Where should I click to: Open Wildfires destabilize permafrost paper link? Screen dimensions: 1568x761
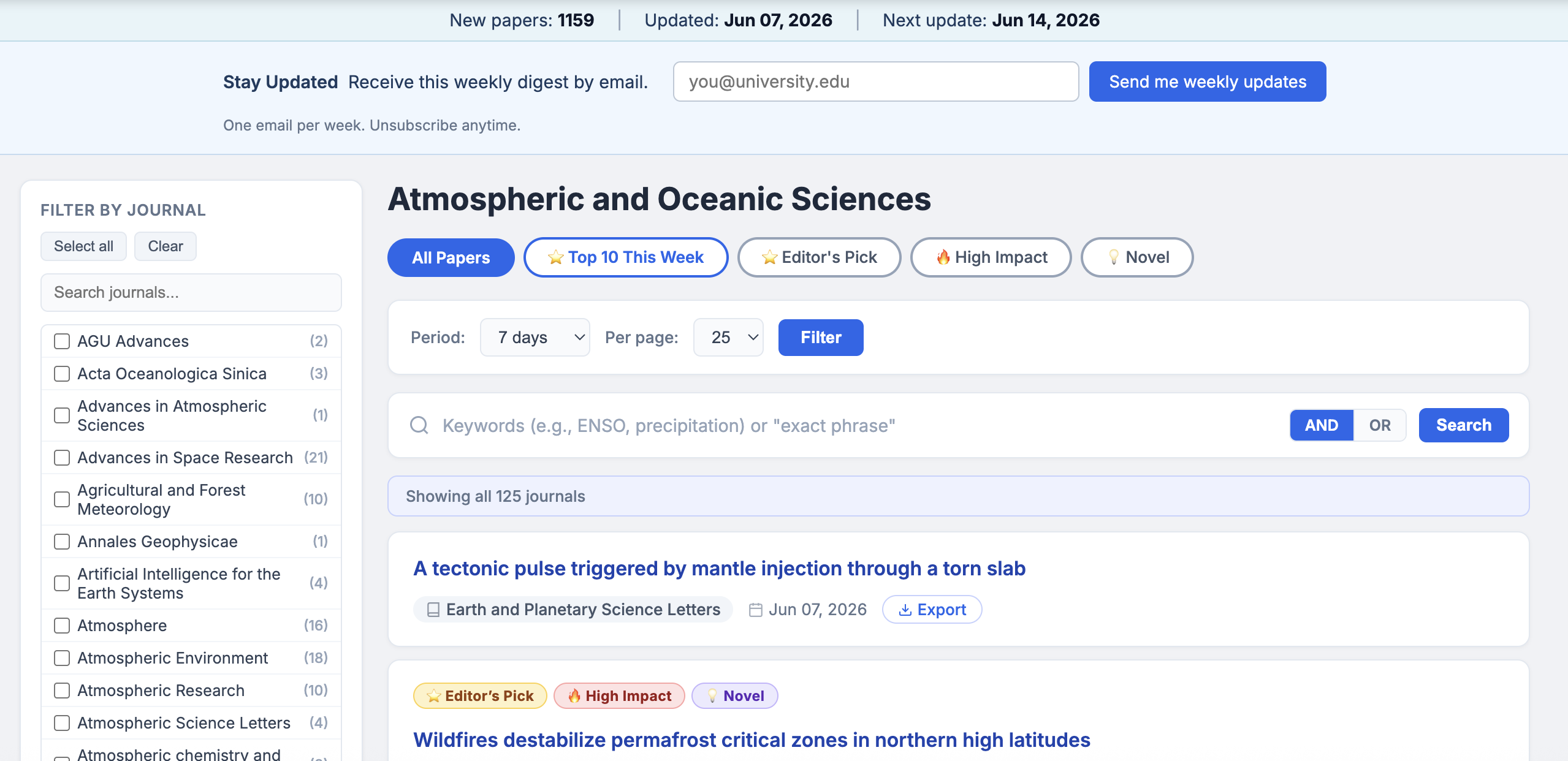click(752, 740)
